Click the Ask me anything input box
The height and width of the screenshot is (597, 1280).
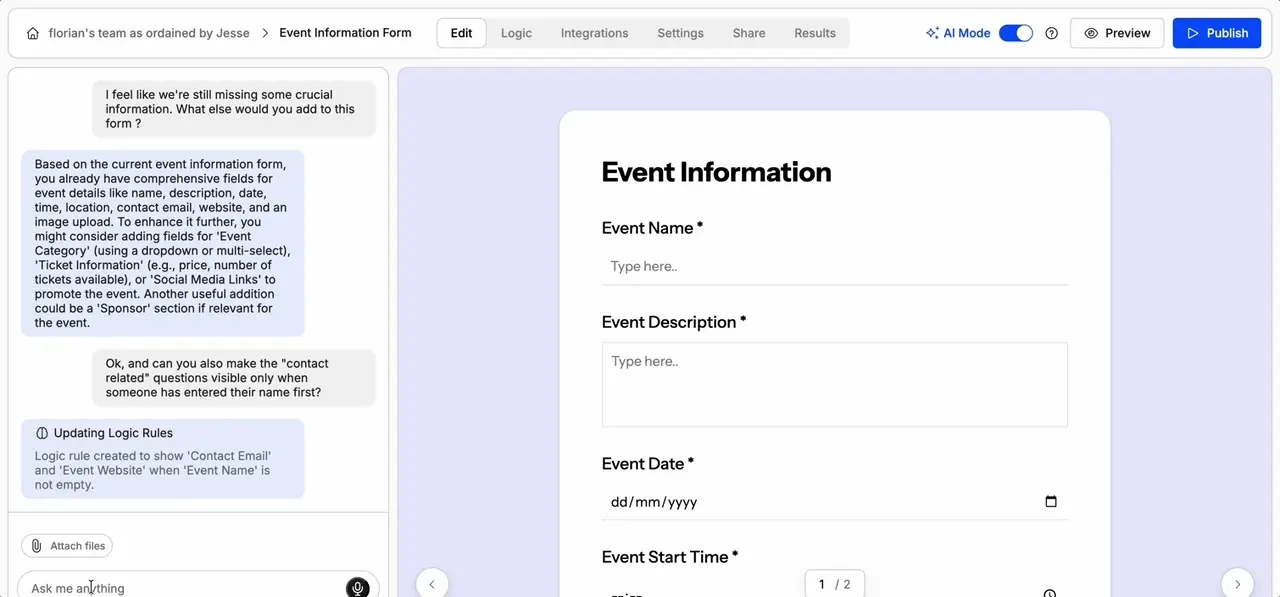[180, 588]
